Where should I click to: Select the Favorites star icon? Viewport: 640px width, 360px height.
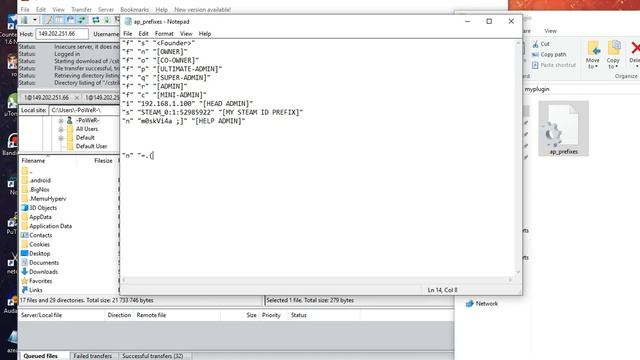click(24, 281)
